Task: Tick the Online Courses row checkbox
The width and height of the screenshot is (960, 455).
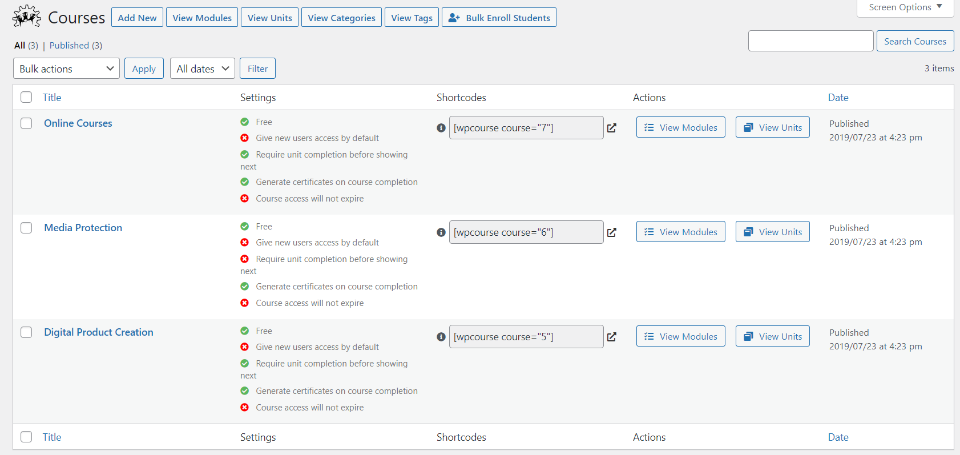Action: [26, 123]
